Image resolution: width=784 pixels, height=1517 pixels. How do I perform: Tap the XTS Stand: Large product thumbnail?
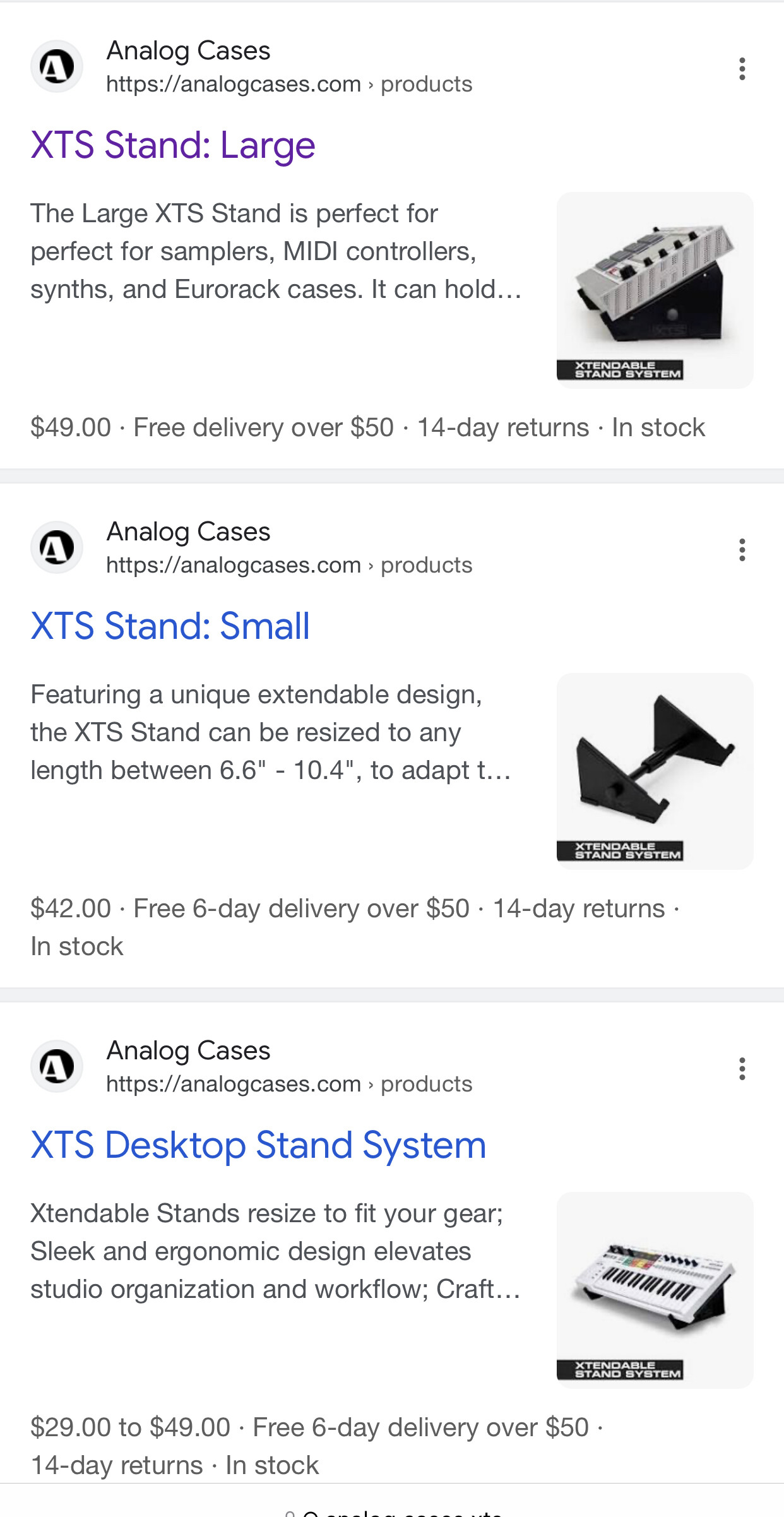(655, 290)
